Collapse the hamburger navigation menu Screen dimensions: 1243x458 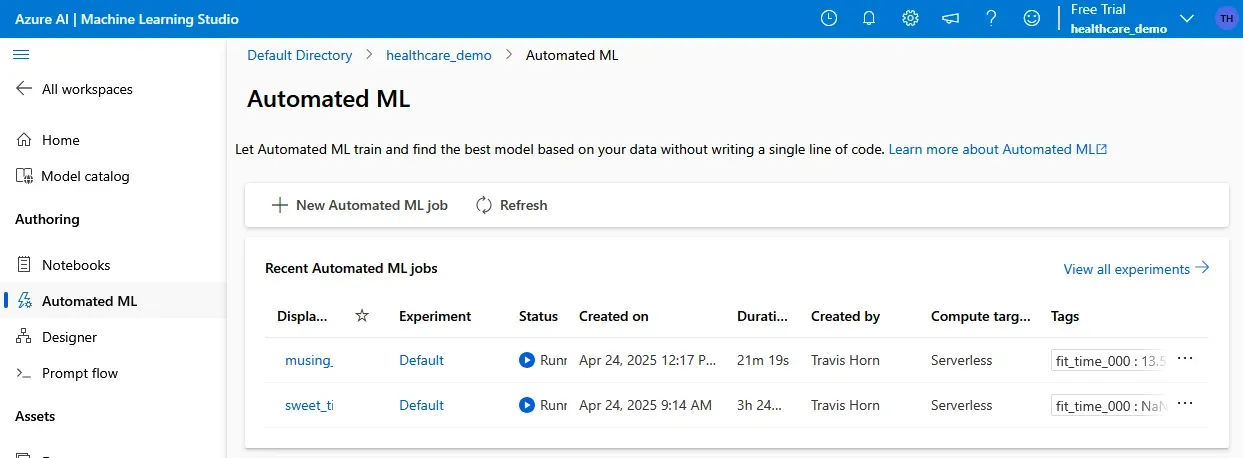click(21, 54)
